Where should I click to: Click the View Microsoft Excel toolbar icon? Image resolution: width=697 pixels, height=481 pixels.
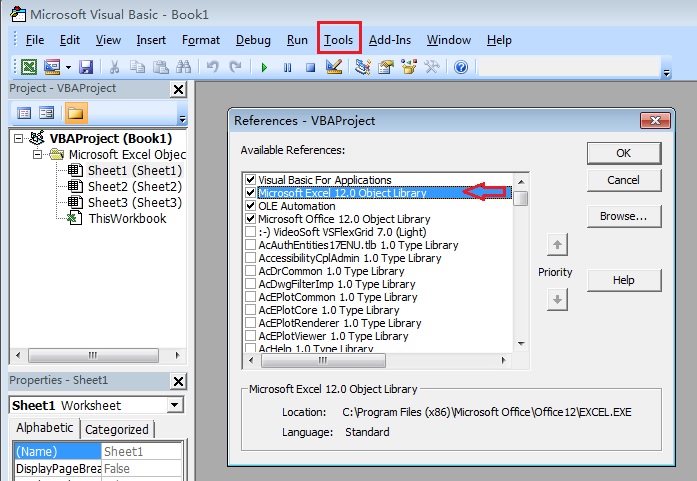[x=29, y=67]
